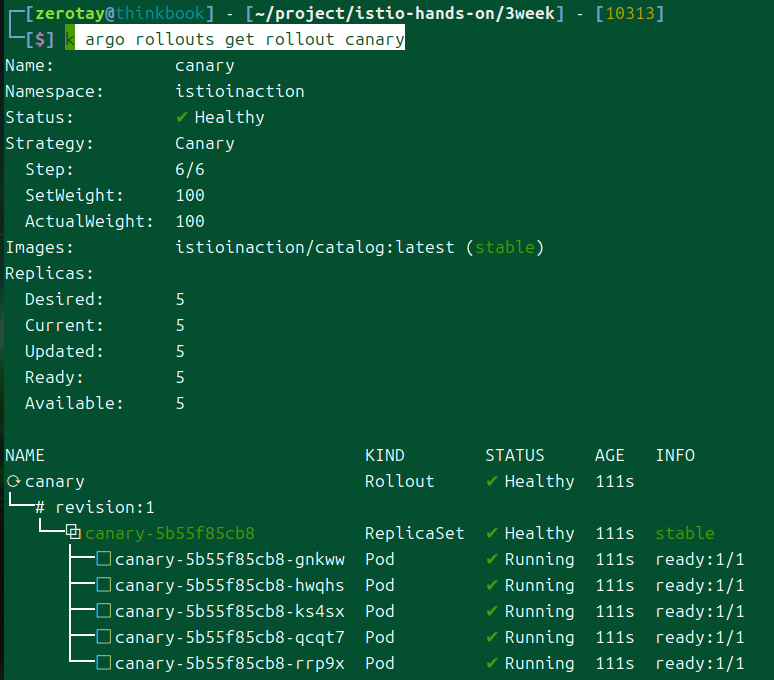
Task: Click the pod name 'canary-5b55f85cb8-rrp9x'
Action: [x=230, y=663]
